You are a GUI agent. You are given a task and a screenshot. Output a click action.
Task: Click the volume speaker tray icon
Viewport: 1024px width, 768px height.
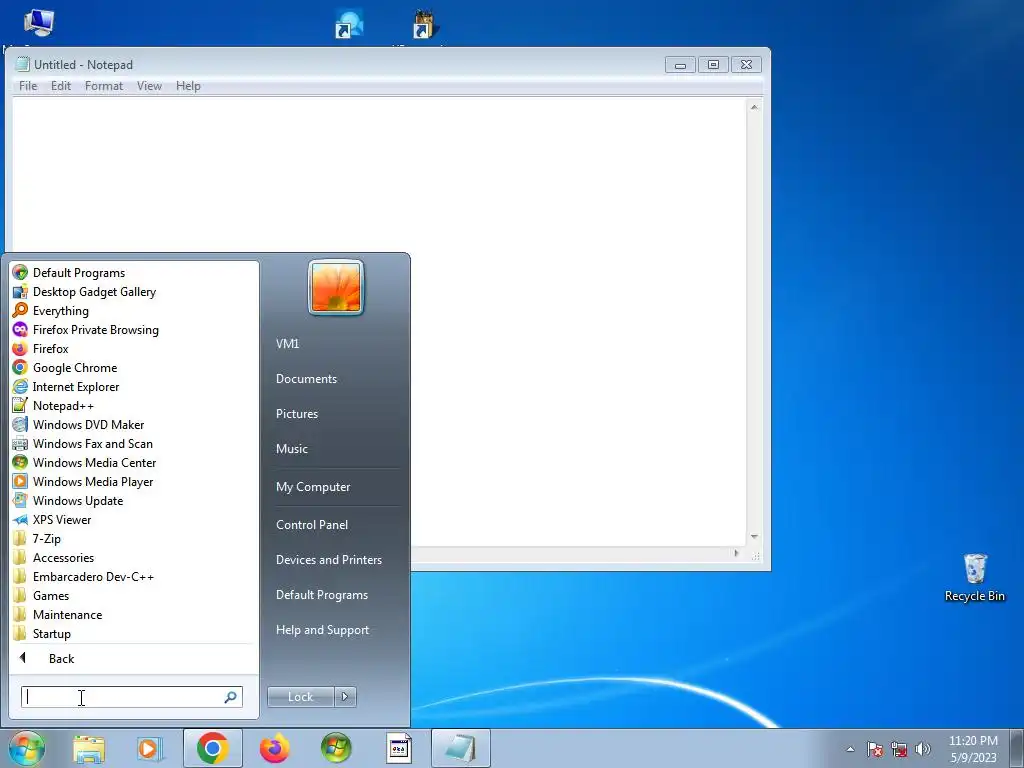pos(922,749)
